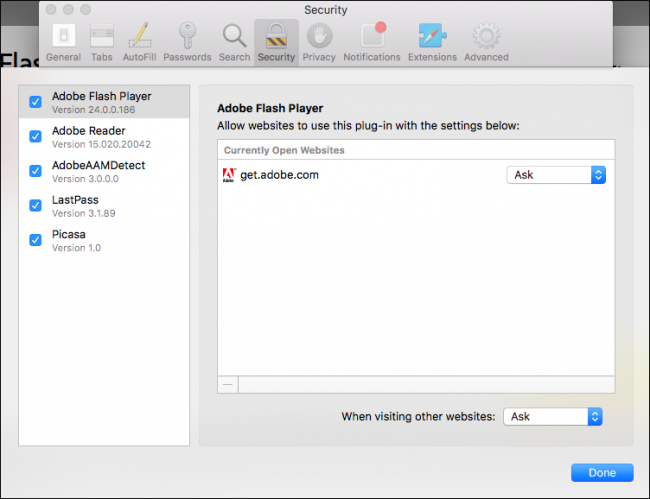The height and width of the screenshot is (499, 650).
Task: Uncheck the Adobe Reader plug-in checkbox
Action: pyautogui.click(x=36, y=136)
